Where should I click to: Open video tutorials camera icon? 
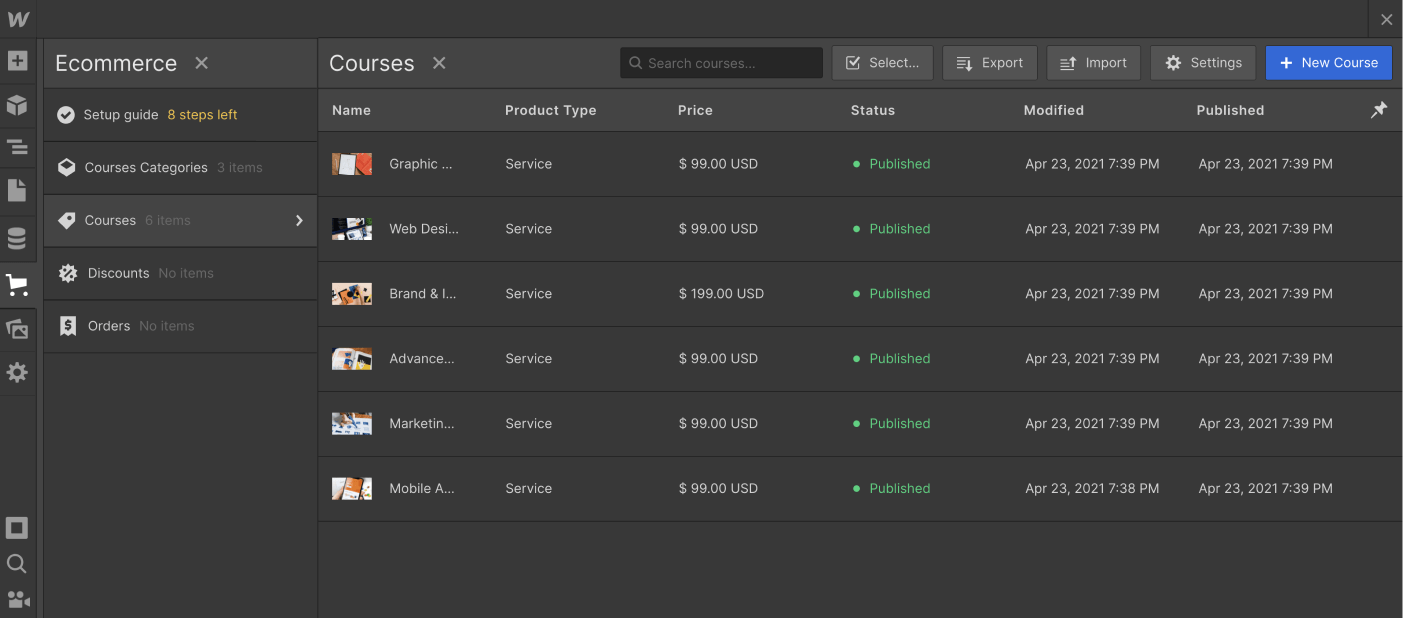18,599
